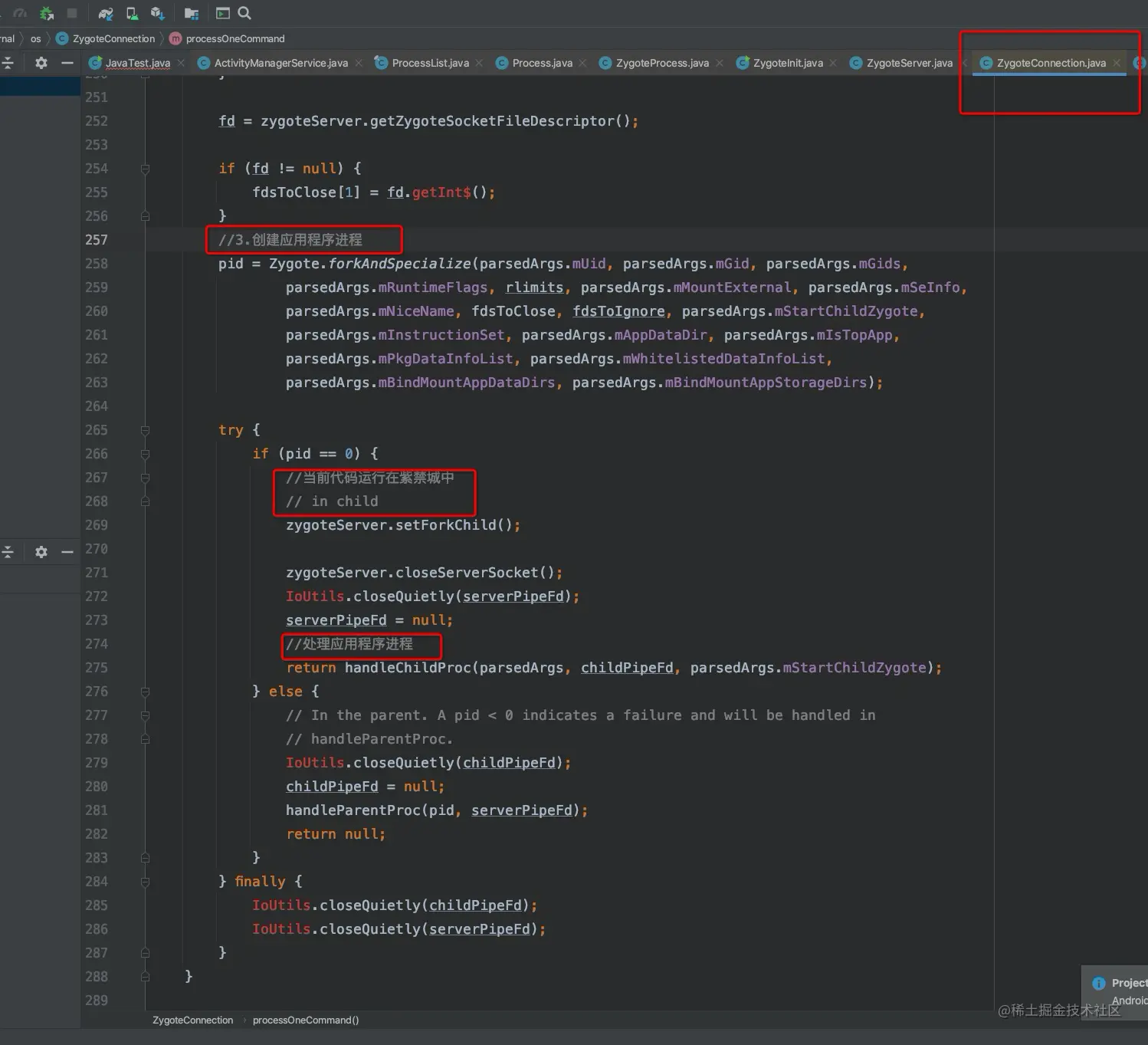Click handleChildProc call on line 275
The width and height of the screenshot is (1148, 1045).
coord(408,668)
